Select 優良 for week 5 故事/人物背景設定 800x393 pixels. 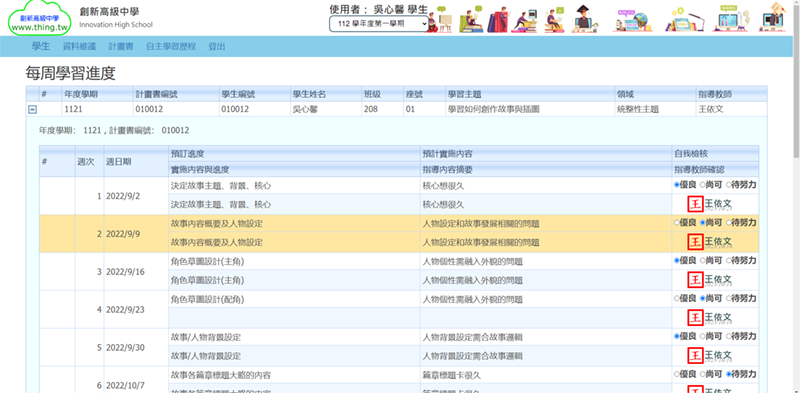pos(677,336)
